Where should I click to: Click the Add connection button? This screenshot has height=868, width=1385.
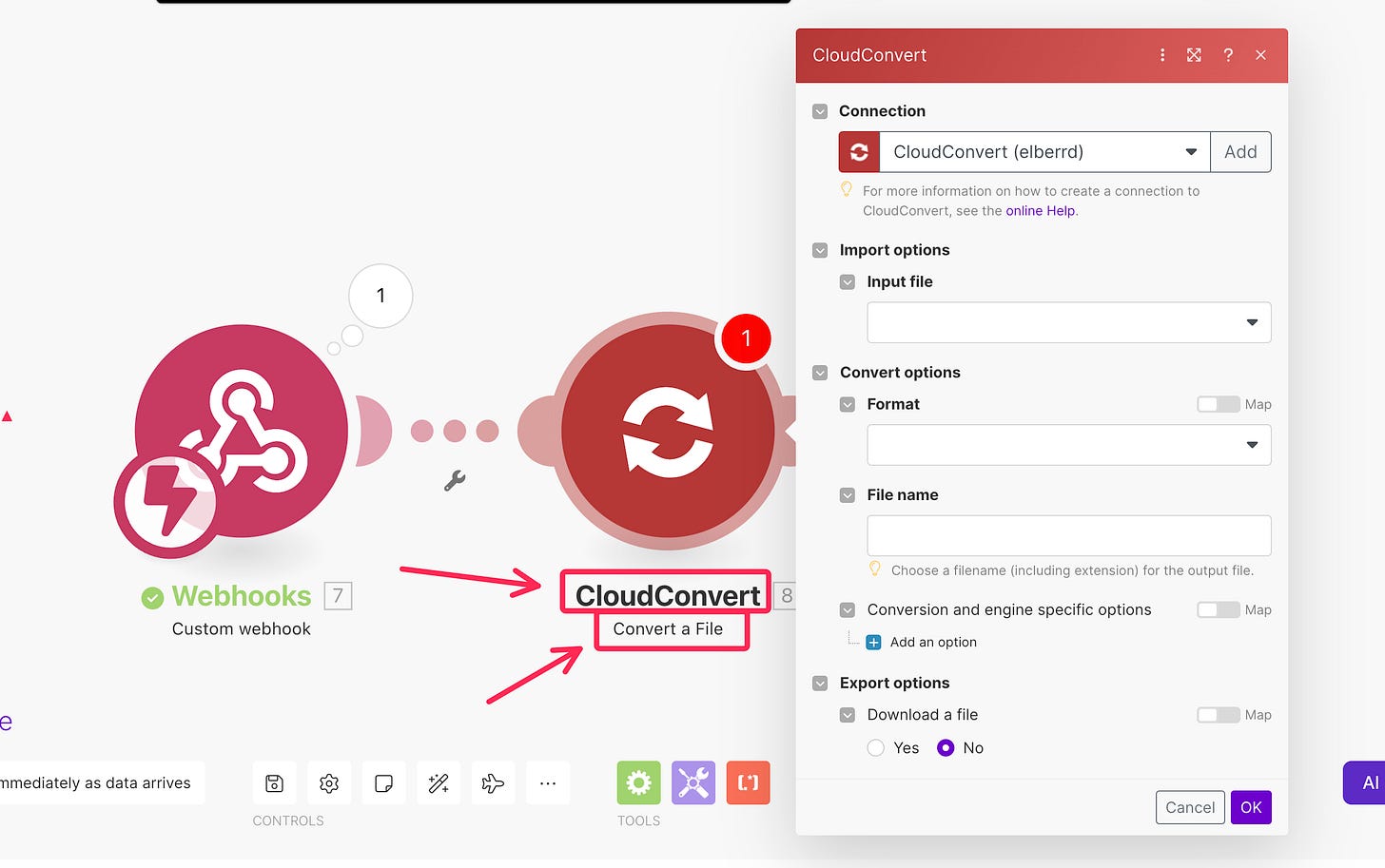pyautogui.click(x=1240, y=152)
